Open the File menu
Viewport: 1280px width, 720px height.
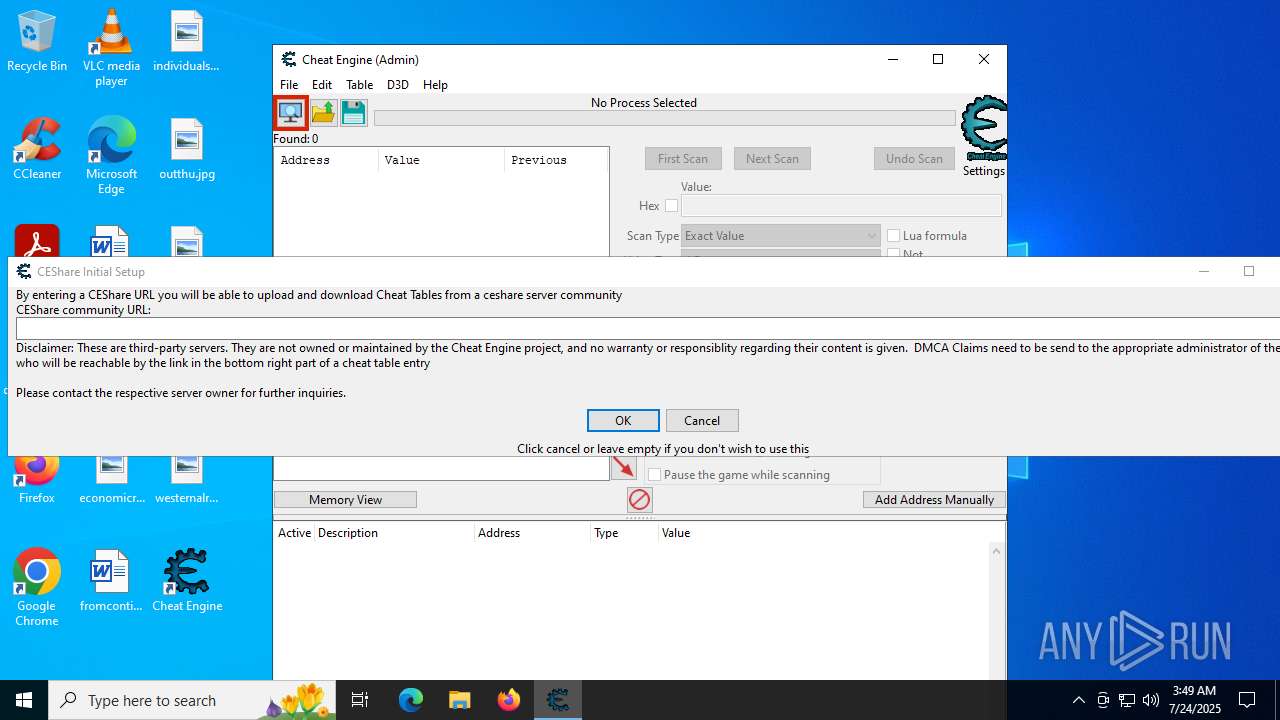(289, 85)
